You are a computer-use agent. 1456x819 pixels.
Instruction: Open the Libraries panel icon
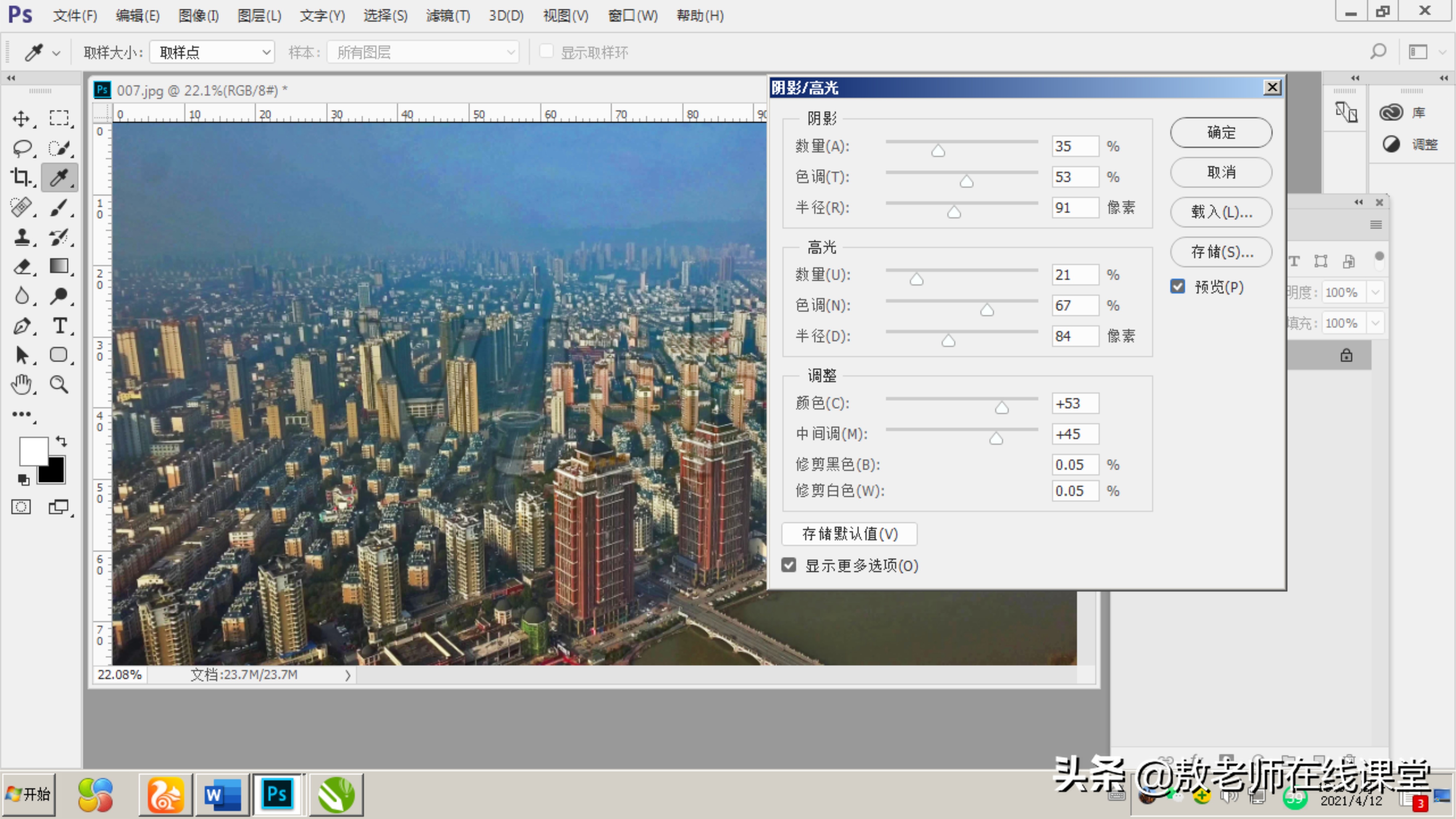(x=1391, y=112)
